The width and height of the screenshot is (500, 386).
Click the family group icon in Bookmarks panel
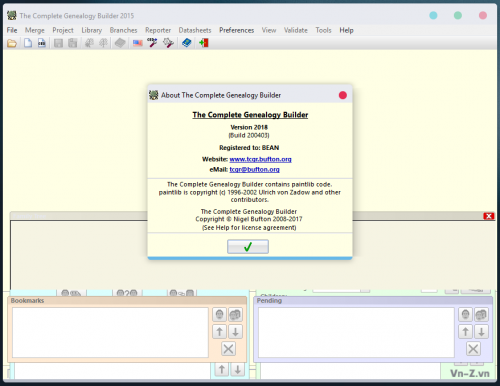[235, 314]
